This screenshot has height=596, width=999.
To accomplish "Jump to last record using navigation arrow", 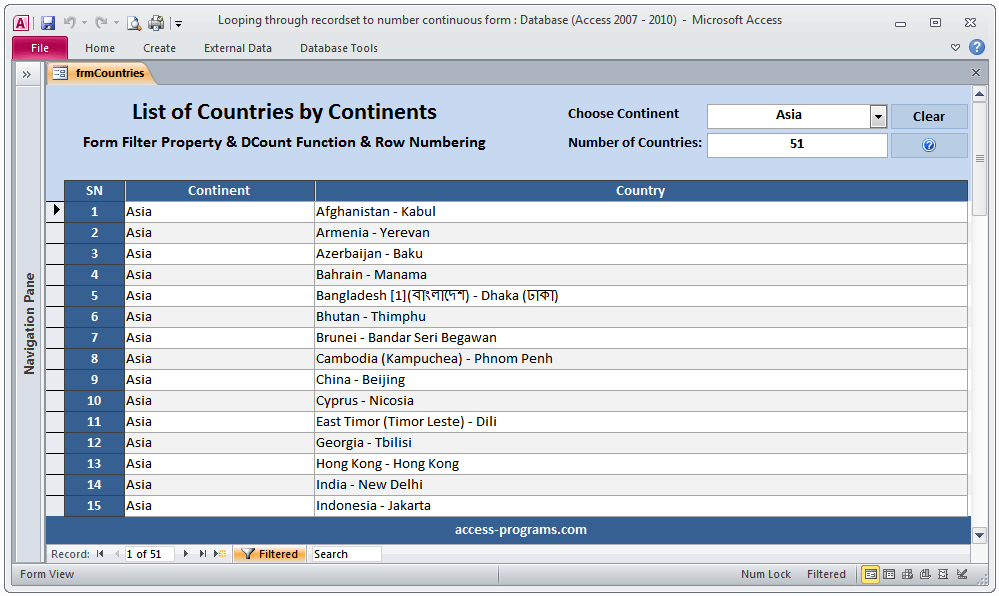I will click(202, 553).
